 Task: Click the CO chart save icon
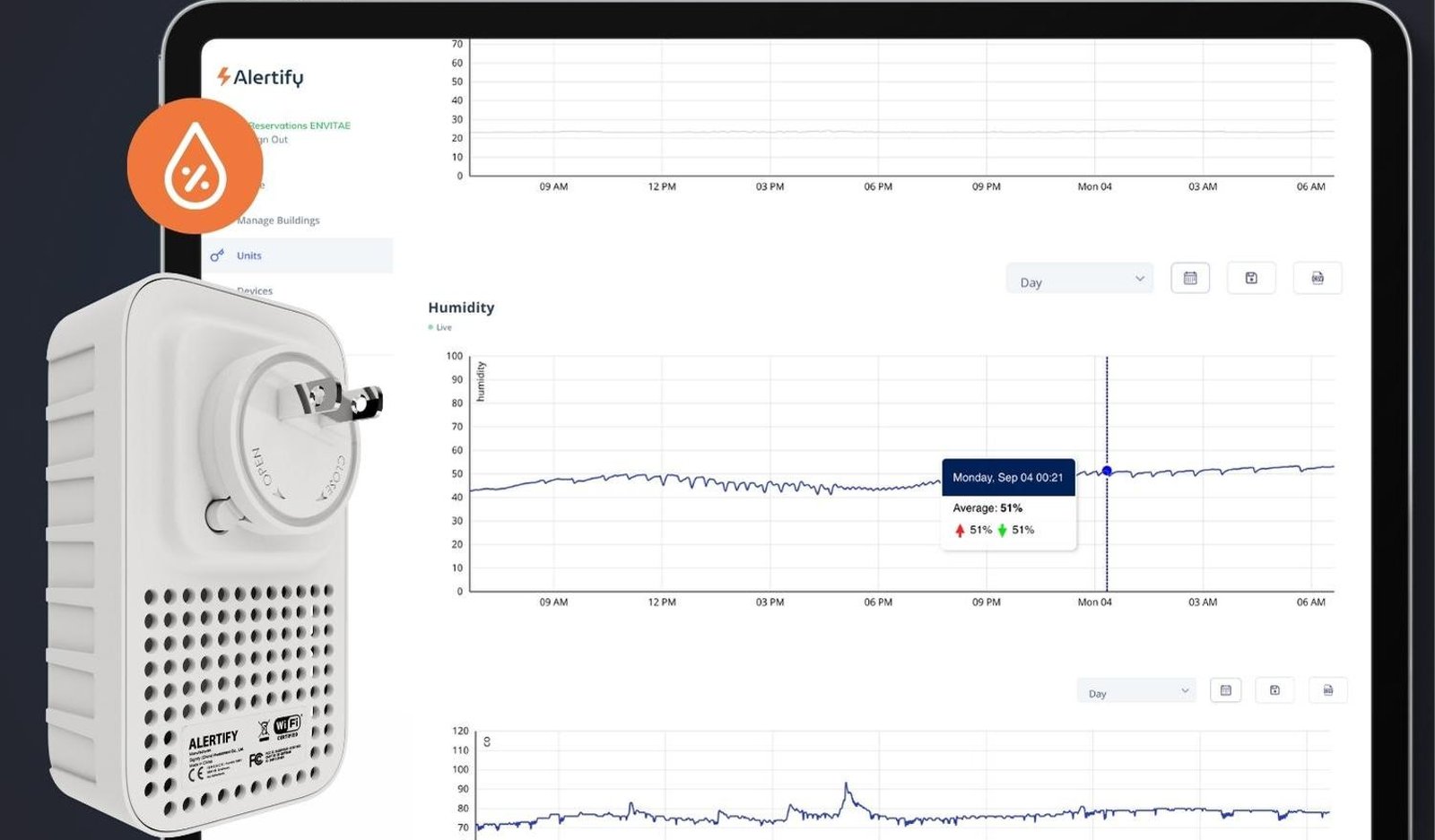[x=1274, y=690]
